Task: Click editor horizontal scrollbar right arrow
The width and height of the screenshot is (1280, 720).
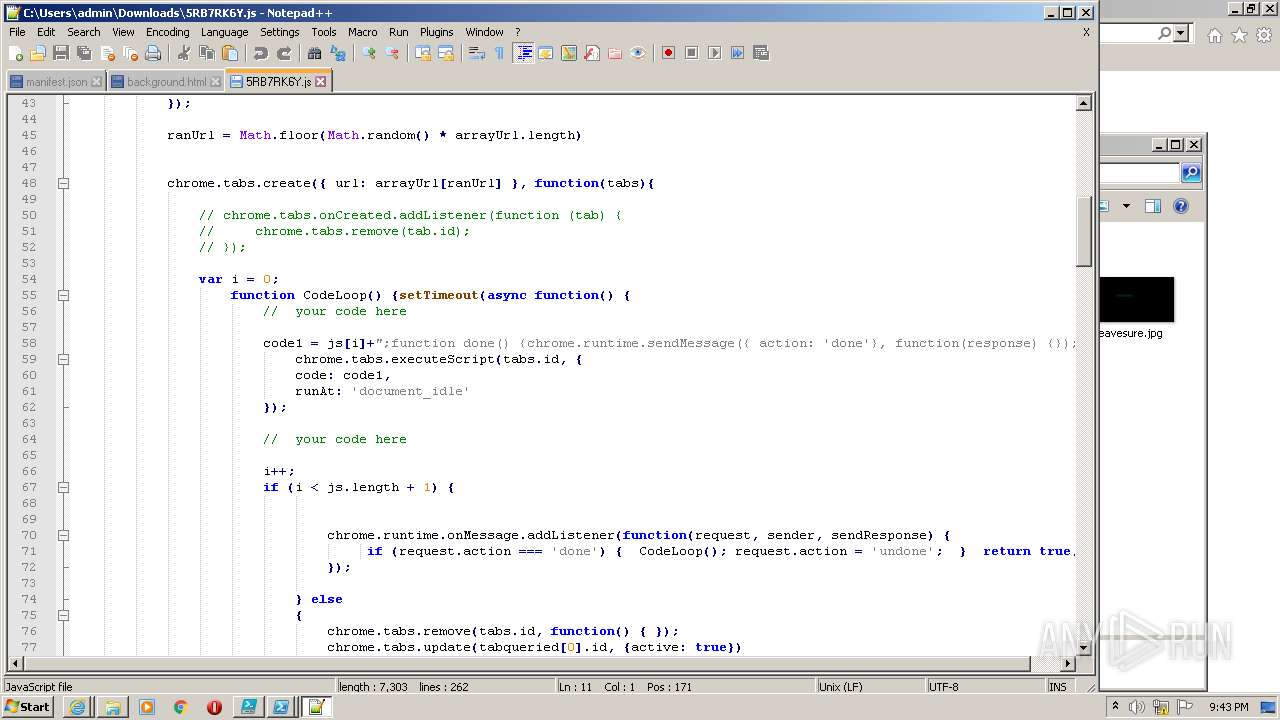Action: (1067, 663)
